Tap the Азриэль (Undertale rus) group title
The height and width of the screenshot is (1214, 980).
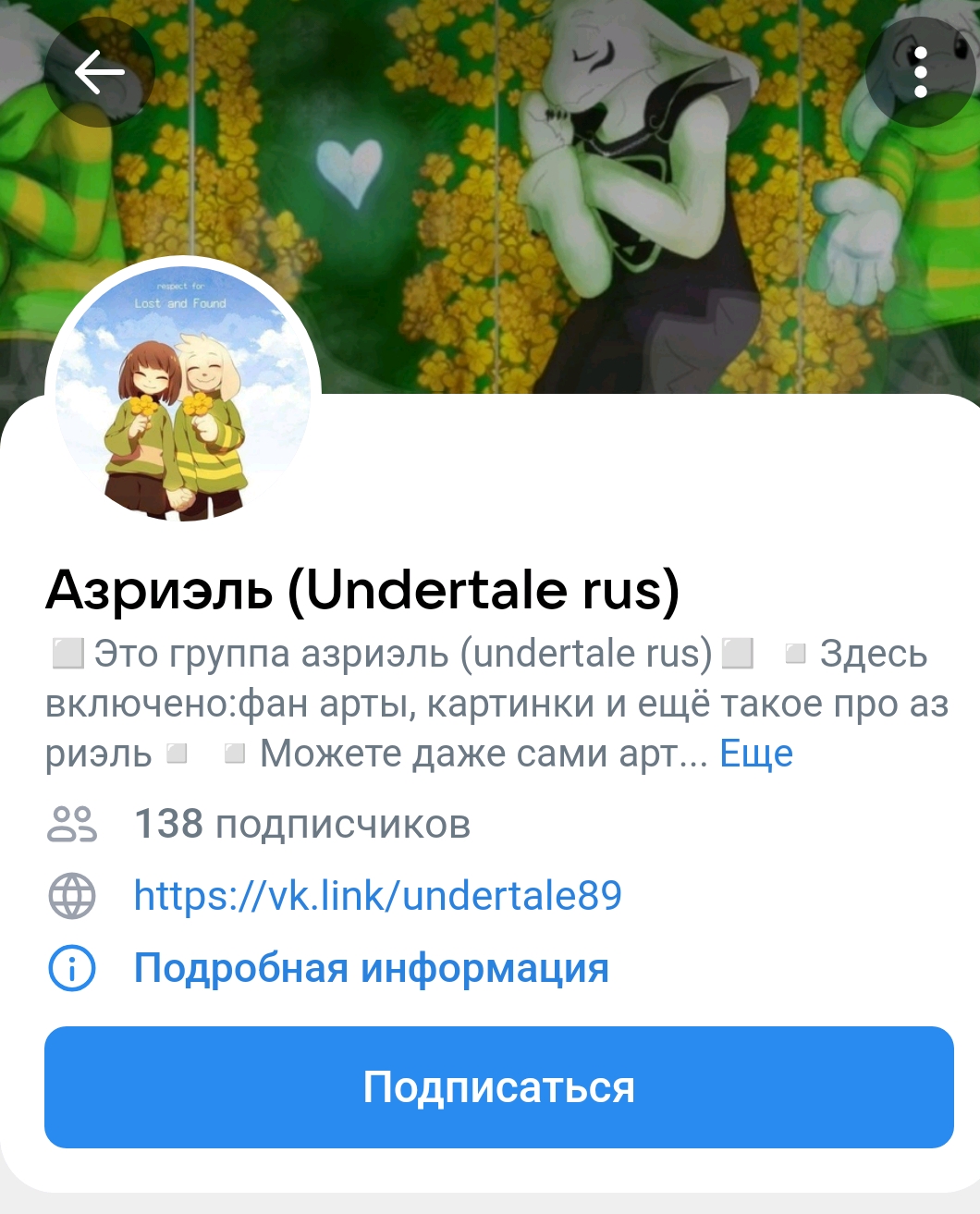(x=362, y=590)
